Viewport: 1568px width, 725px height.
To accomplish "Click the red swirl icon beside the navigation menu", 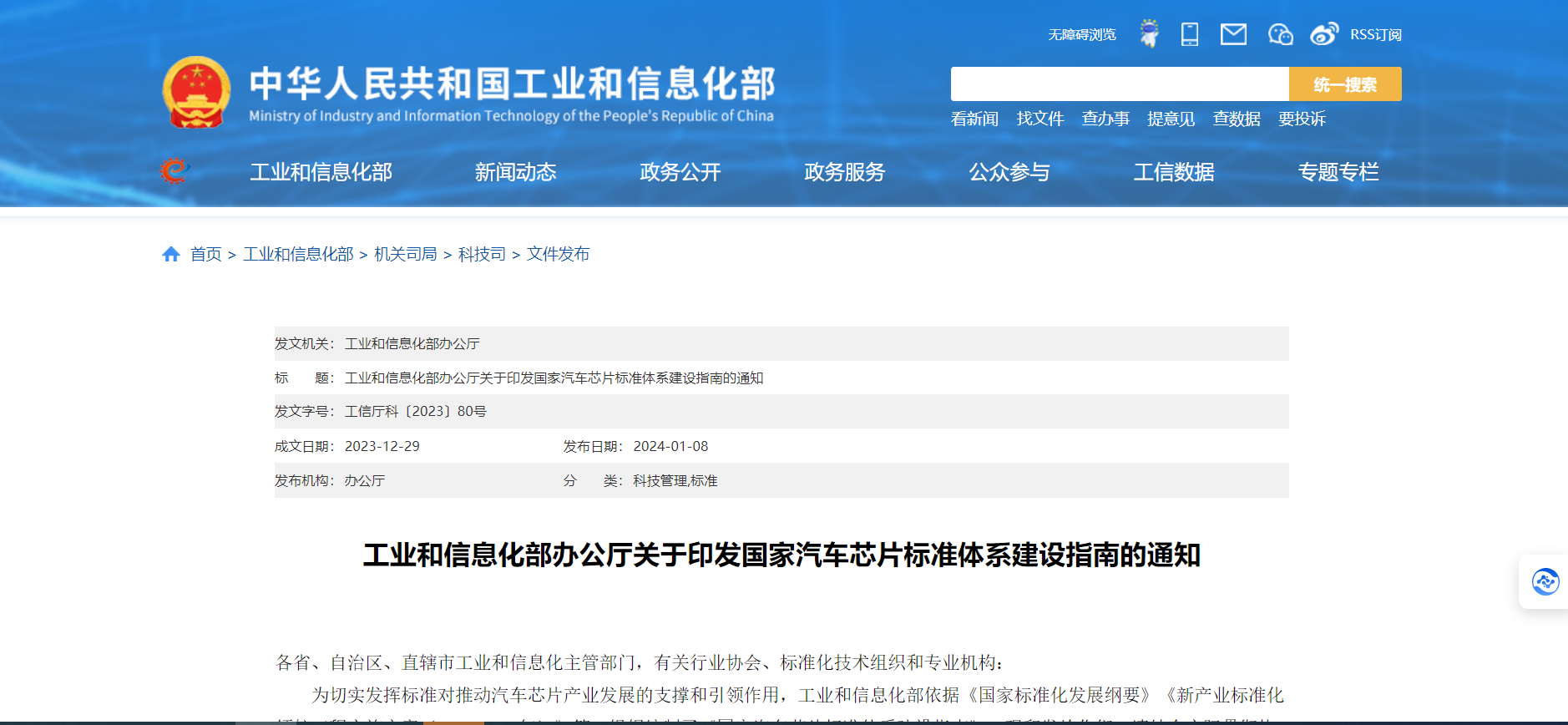I will click(175, 171).
